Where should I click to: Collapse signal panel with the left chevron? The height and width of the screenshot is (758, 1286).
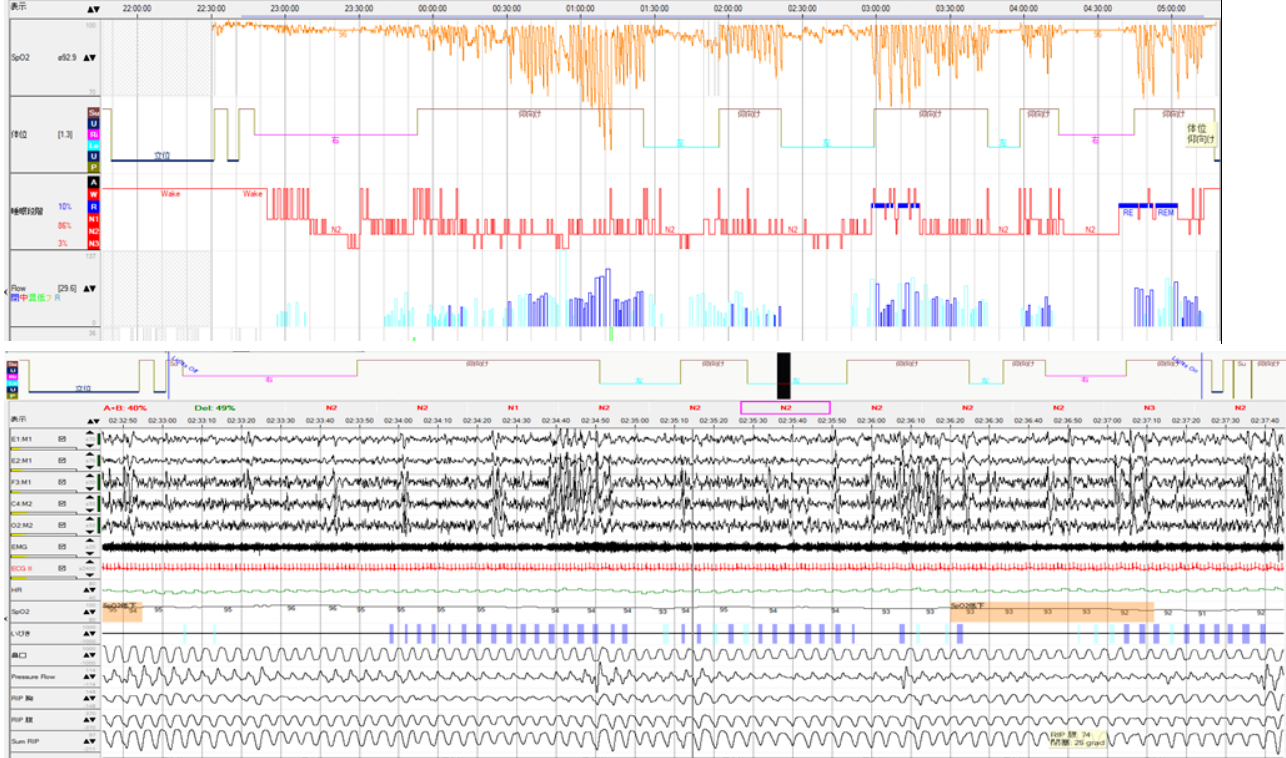[5, 619]
